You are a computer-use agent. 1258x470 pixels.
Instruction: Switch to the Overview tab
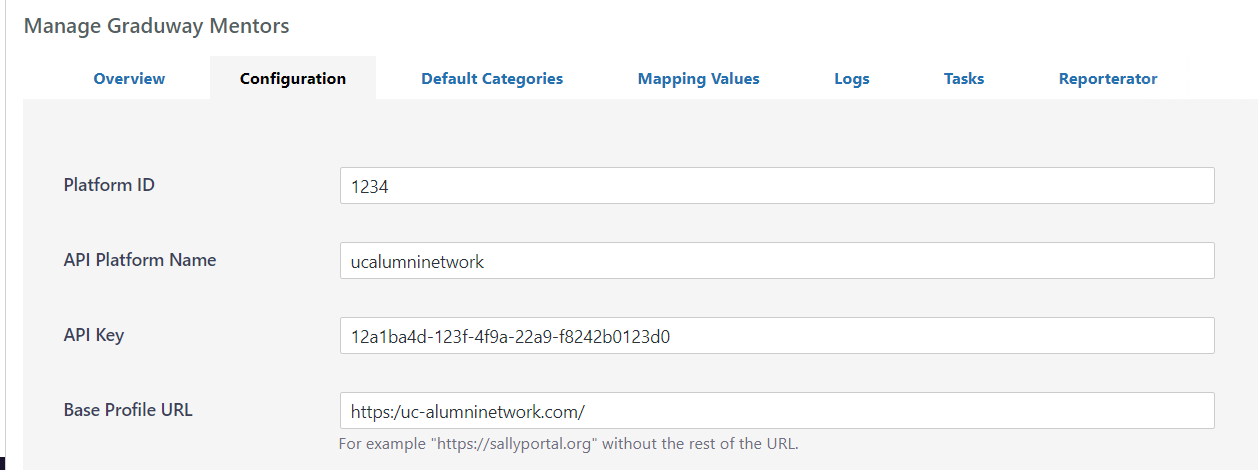point(129,78)
